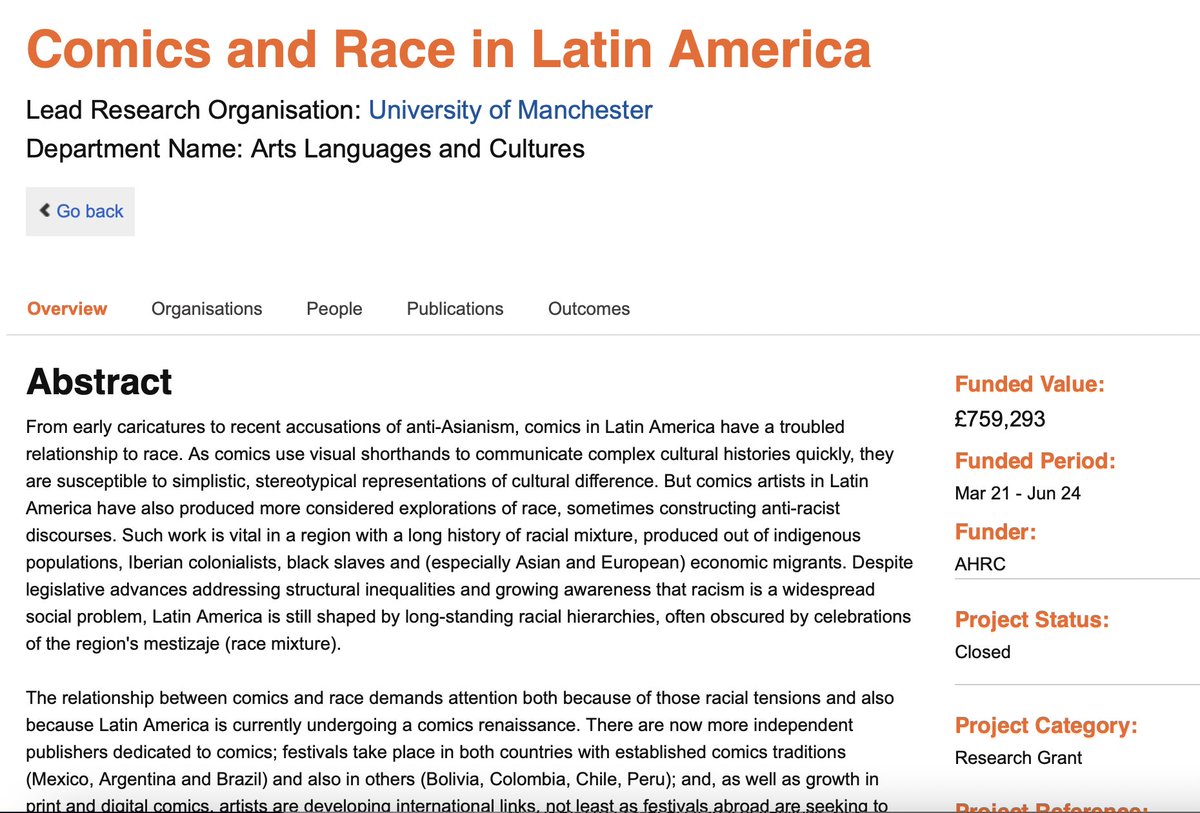Click the Funded Period heading

click(x=1035, y=461)
